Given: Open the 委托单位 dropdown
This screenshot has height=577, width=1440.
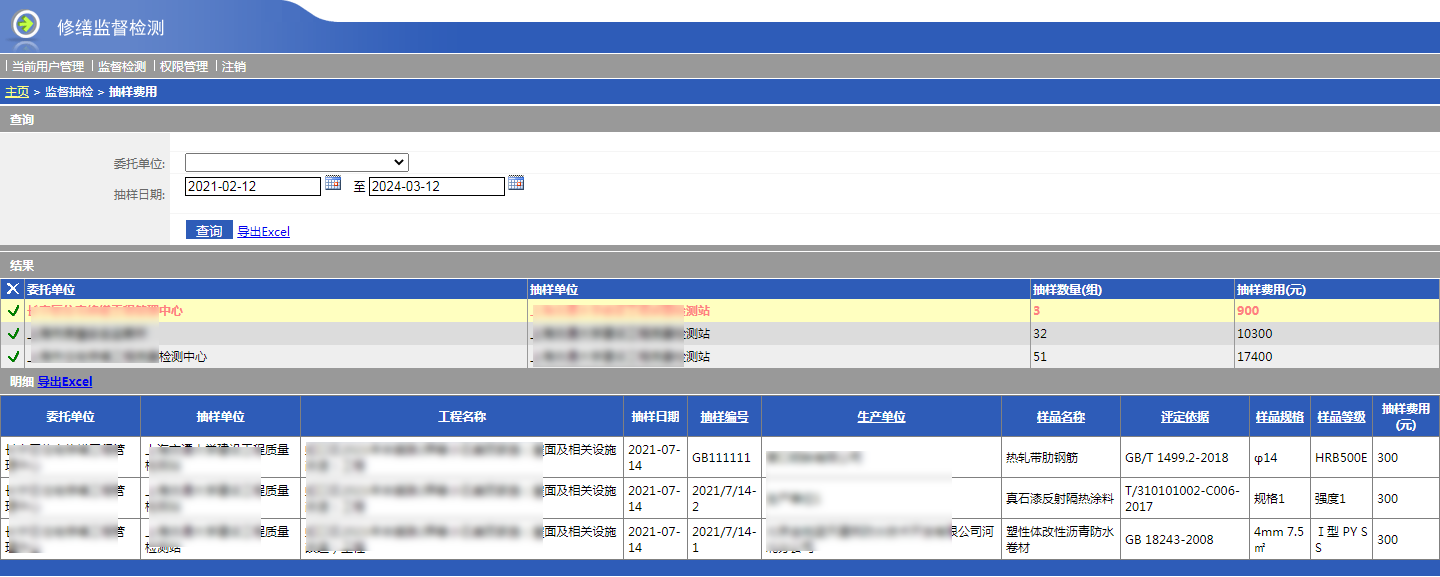Looking at the screenshot, I should point(297,162).
